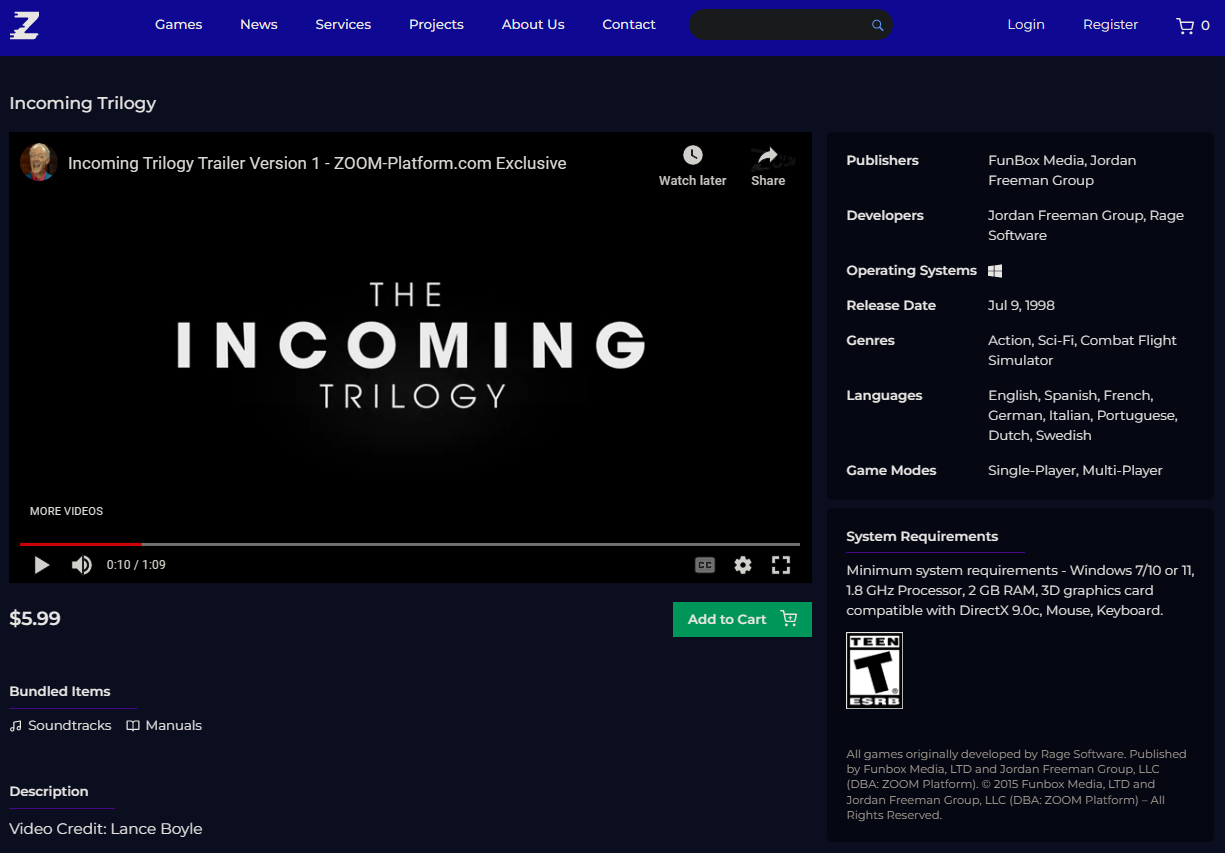This screenshot has width=1225, height=853.
Task: Toggle closed captions on the video
Action: click(x=705, y=565)
